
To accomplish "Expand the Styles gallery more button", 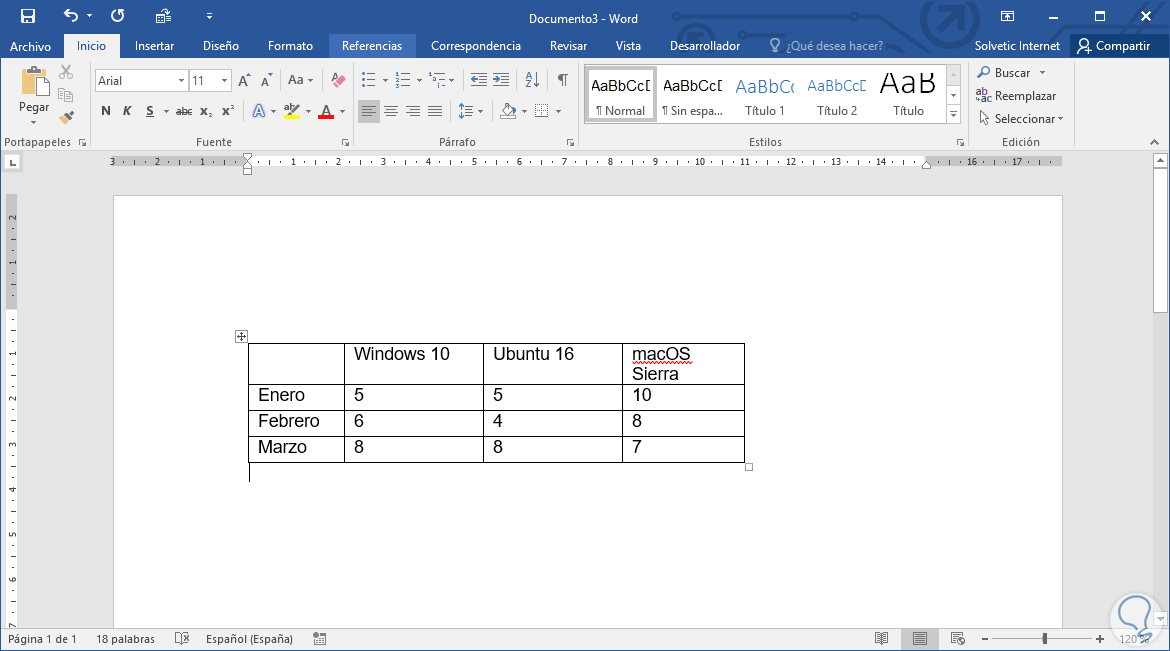I will coord(953,114).
